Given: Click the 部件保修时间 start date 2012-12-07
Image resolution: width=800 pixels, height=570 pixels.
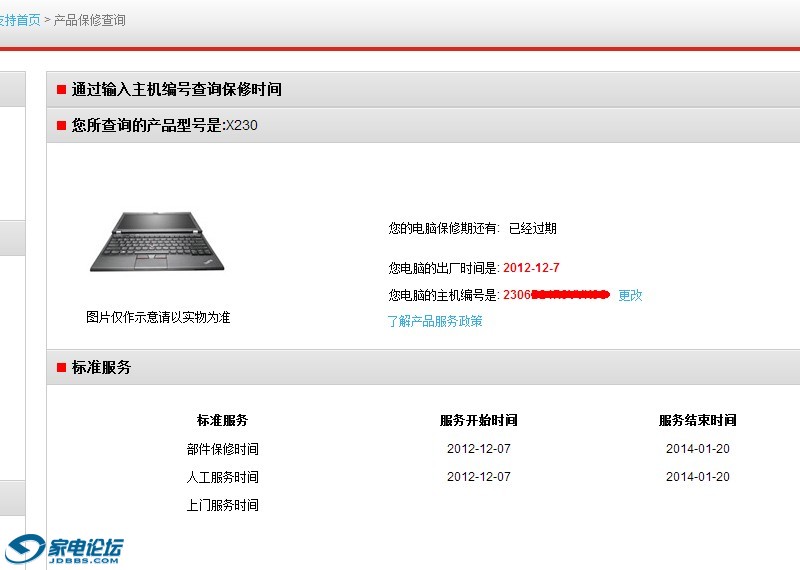Looking at the screenshot, I should point(479,449).
